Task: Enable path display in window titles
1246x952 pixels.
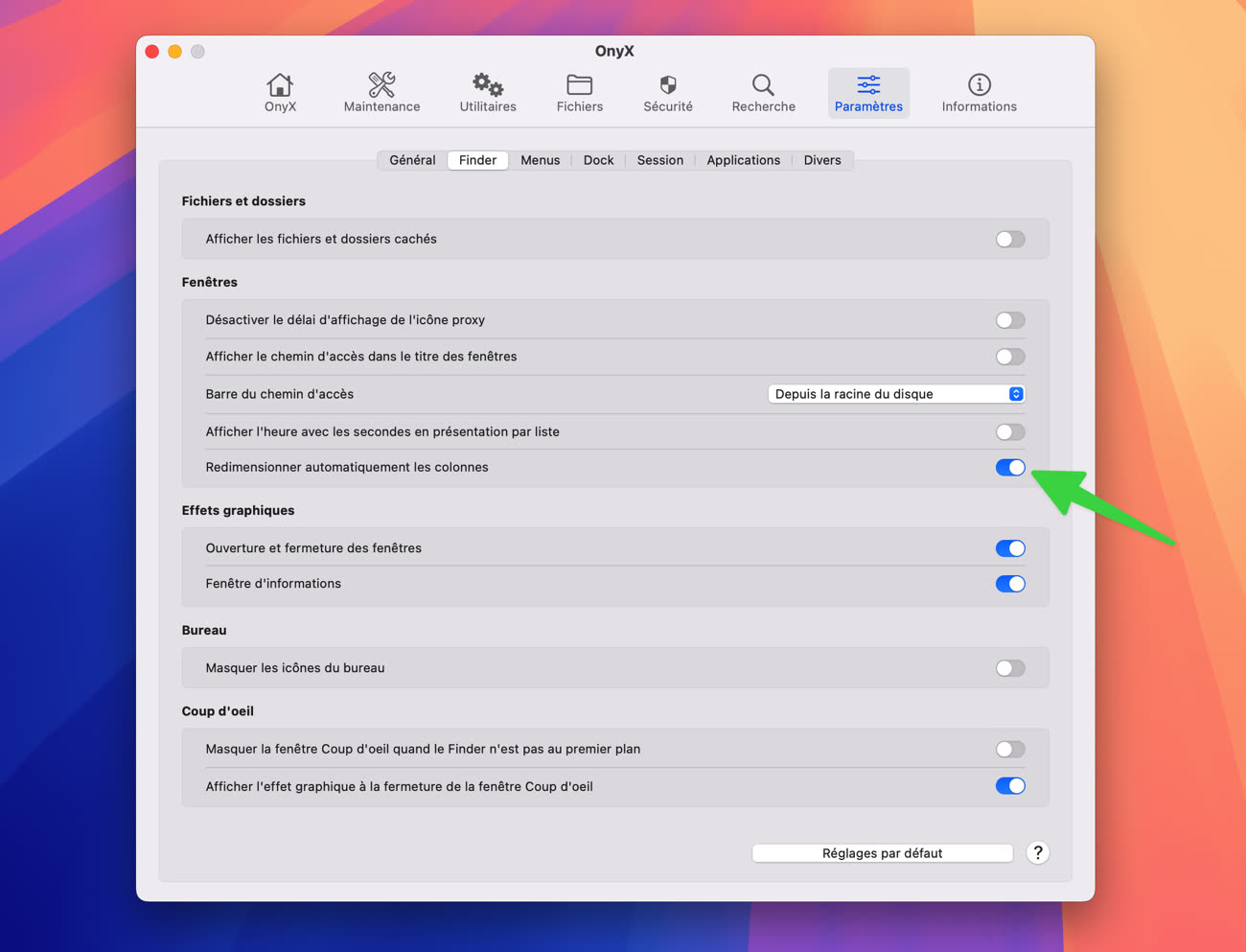Action: click(x=1009, y=357)
